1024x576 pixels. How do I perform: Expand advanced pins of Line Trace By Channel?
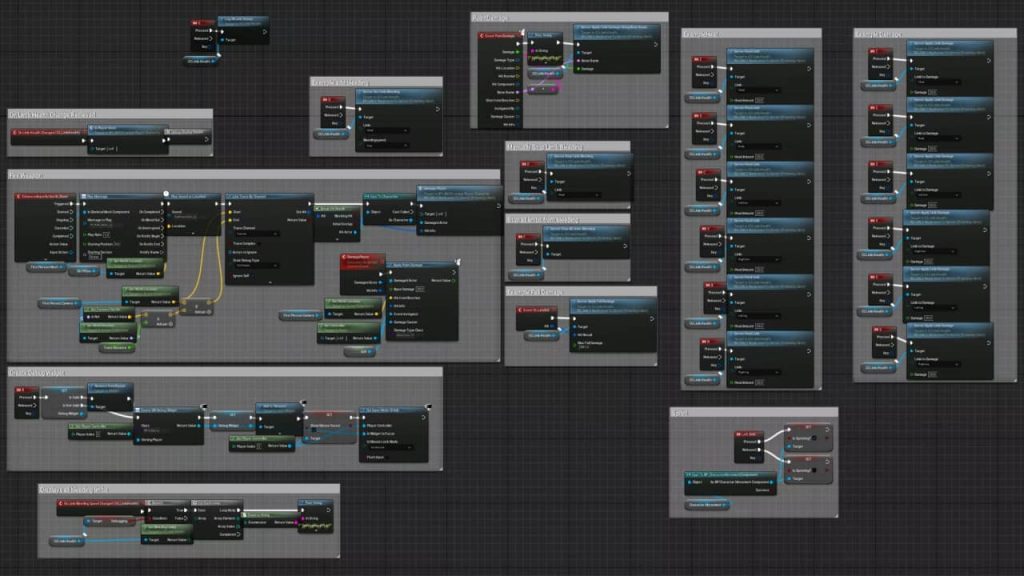click(270, 283)
